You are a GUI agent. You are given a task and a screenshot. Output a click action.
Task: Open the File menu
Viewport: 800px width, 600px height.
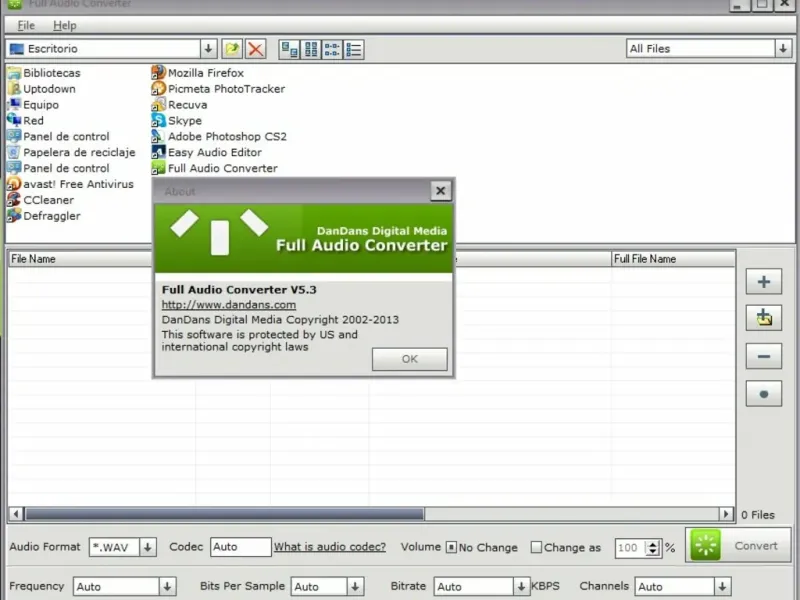coord(26,26)
